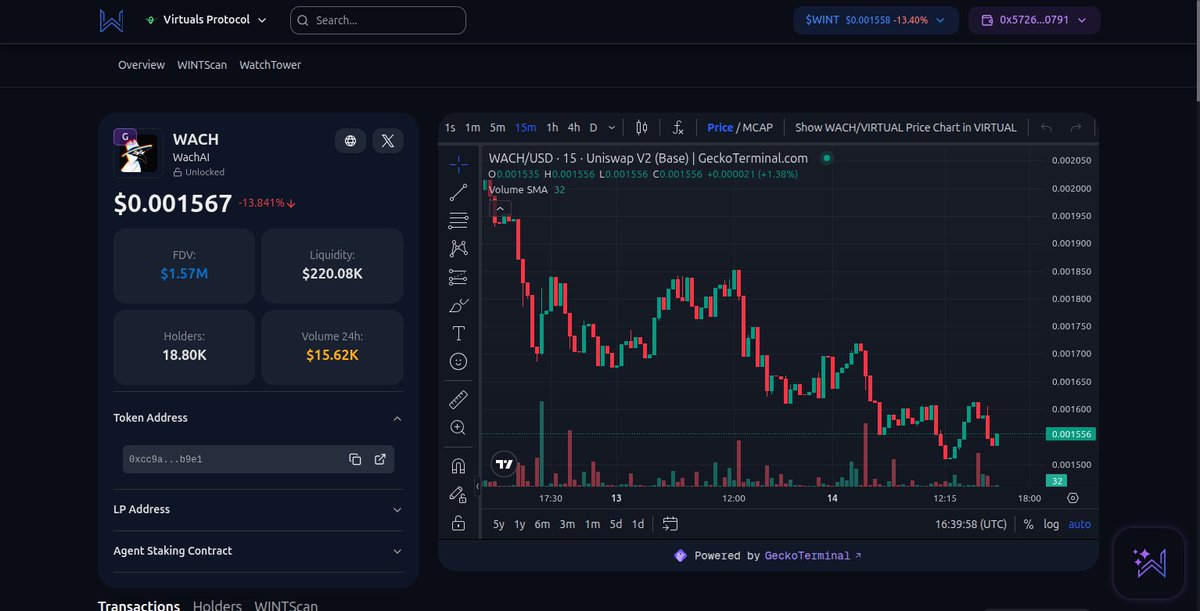The height and width of the screenshot is (611, 1200).
Task: Open chart price-scale settings gear
Action: 1073,498
